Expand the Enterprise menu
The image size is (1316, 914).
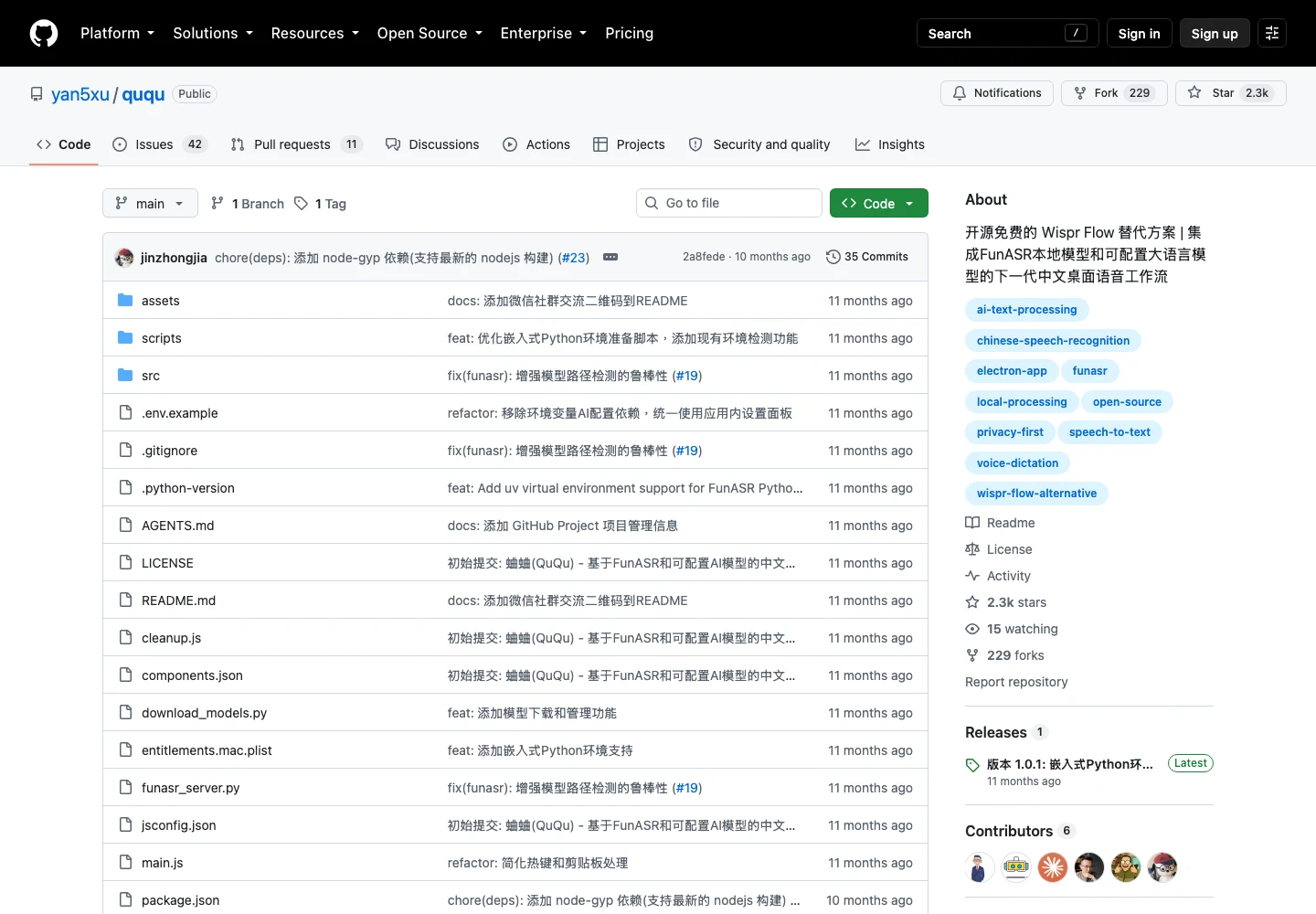[544, 33]
